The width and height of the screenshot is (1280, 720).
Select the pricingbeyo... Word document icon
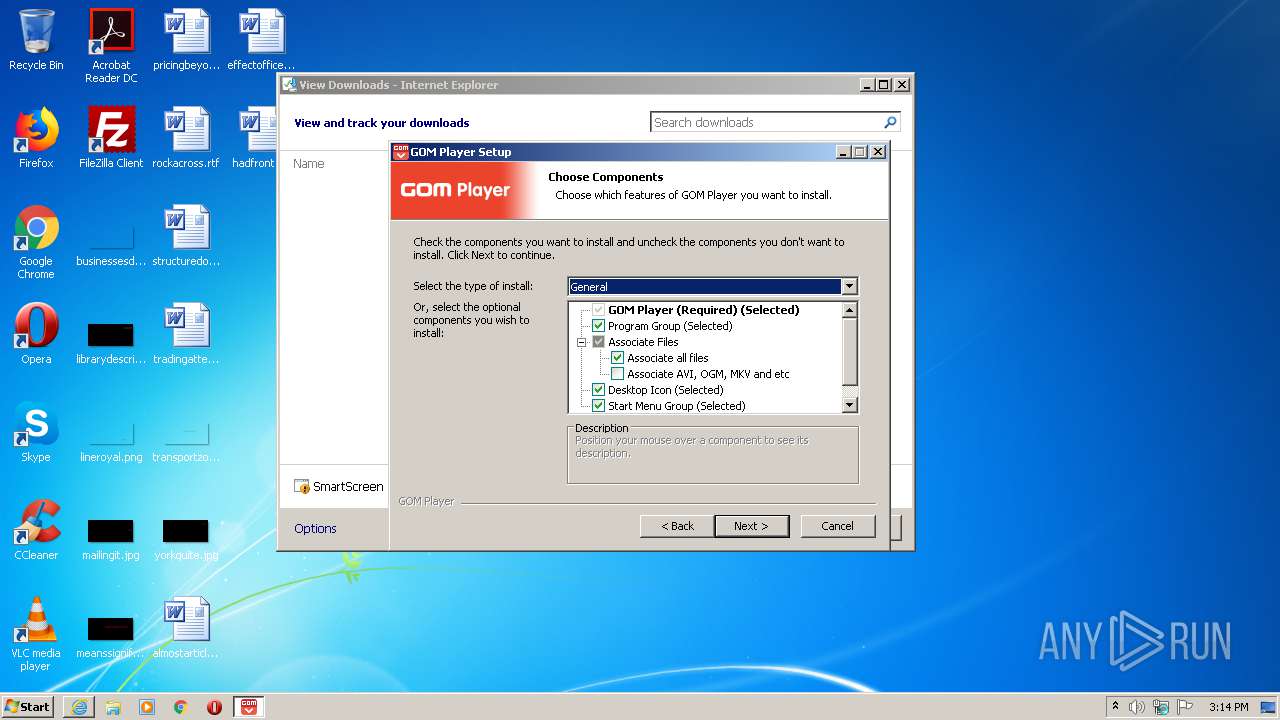tap(186, 40)
